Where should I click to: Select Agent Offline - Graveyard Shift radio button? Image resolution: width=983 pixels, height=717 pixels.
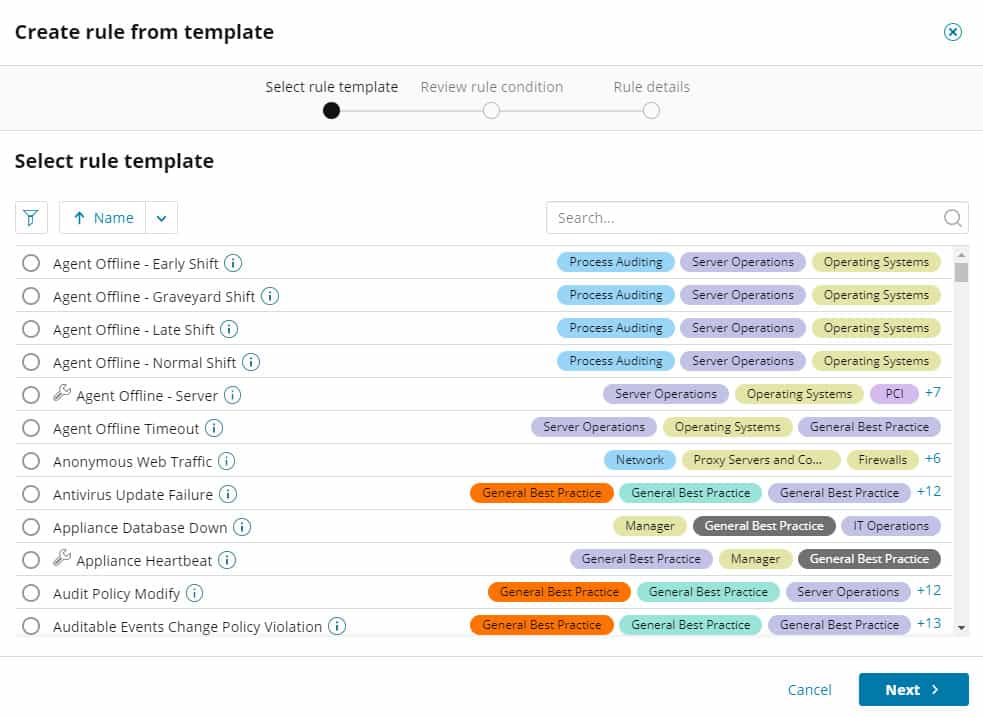coord(31,296)
